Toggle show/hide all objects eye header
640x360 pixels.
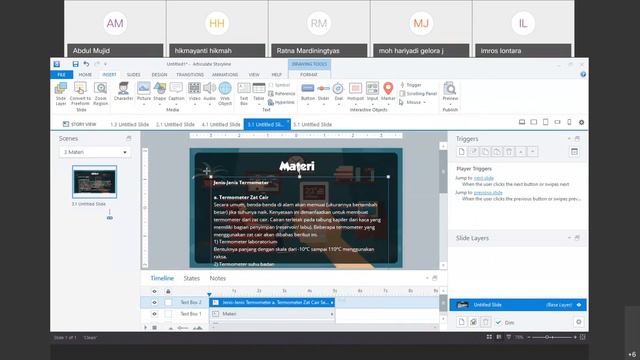pyautogui.click(x=154, y=291)
